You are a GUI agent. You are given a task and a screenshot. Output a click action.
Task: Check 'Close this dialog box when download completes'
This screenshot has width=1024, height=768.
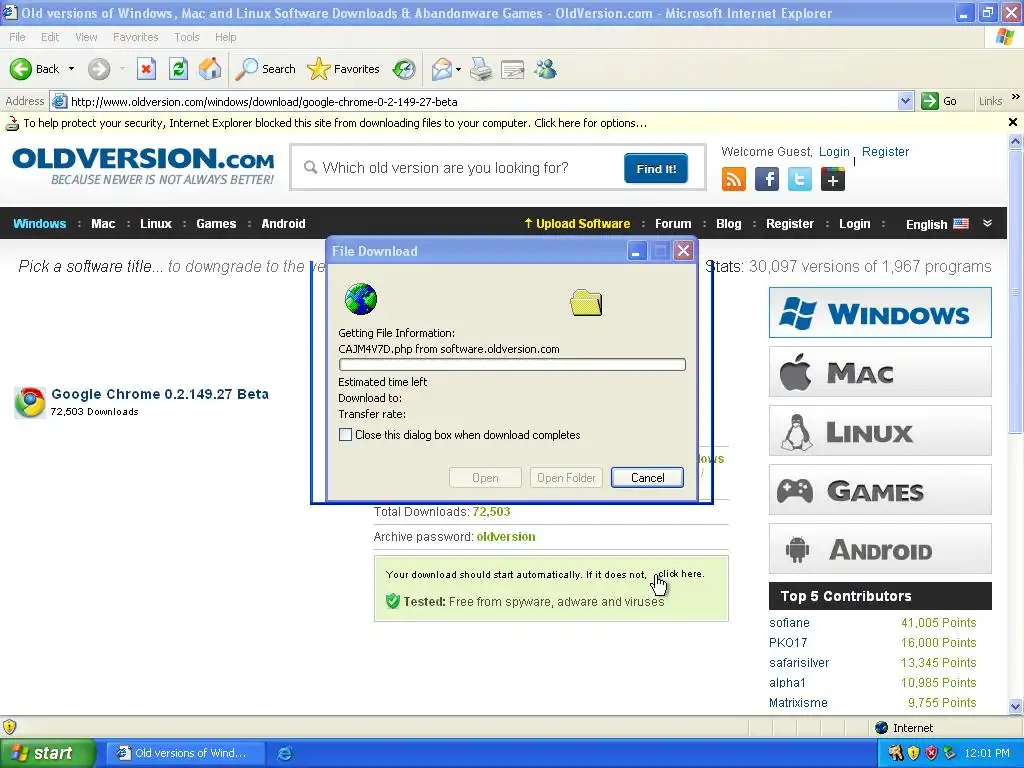click(345, 435)
